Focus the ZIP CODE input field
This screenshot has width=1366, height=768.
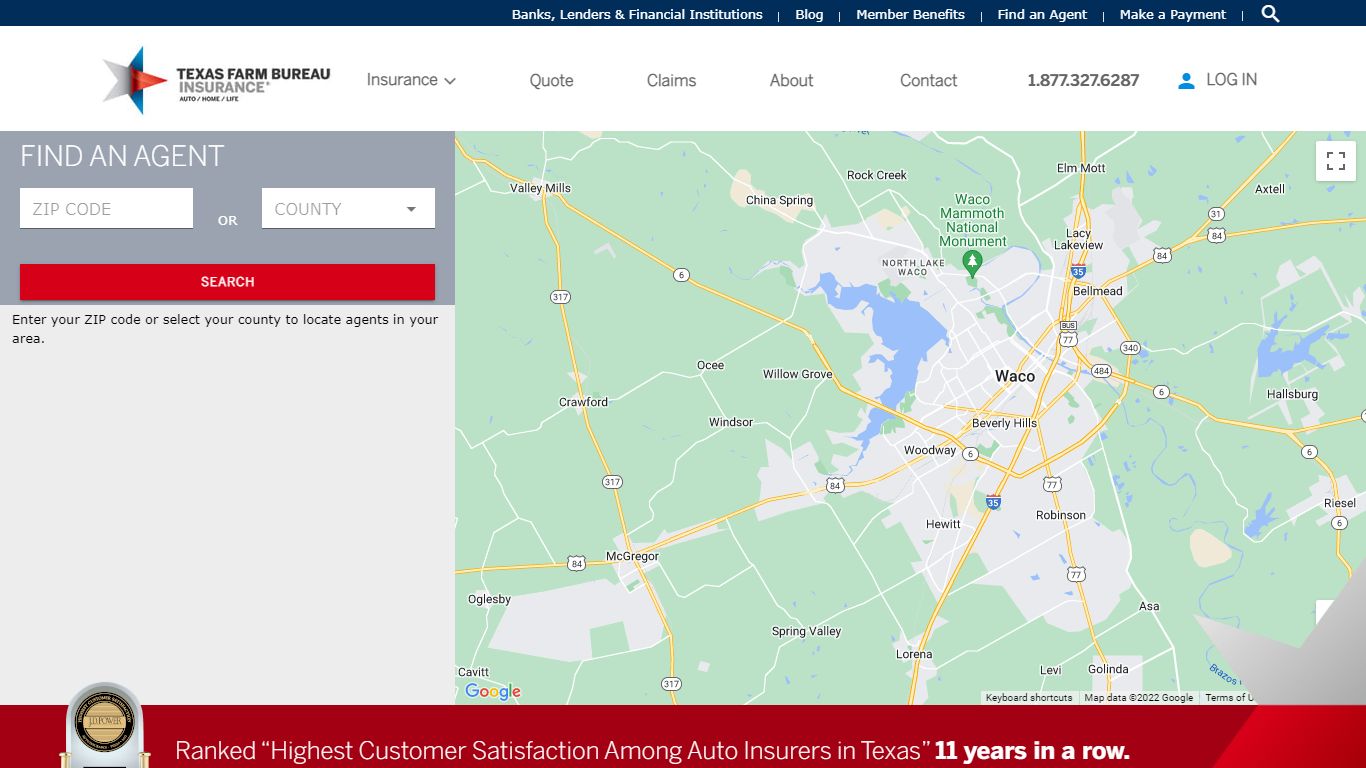[x=106, y=208]
